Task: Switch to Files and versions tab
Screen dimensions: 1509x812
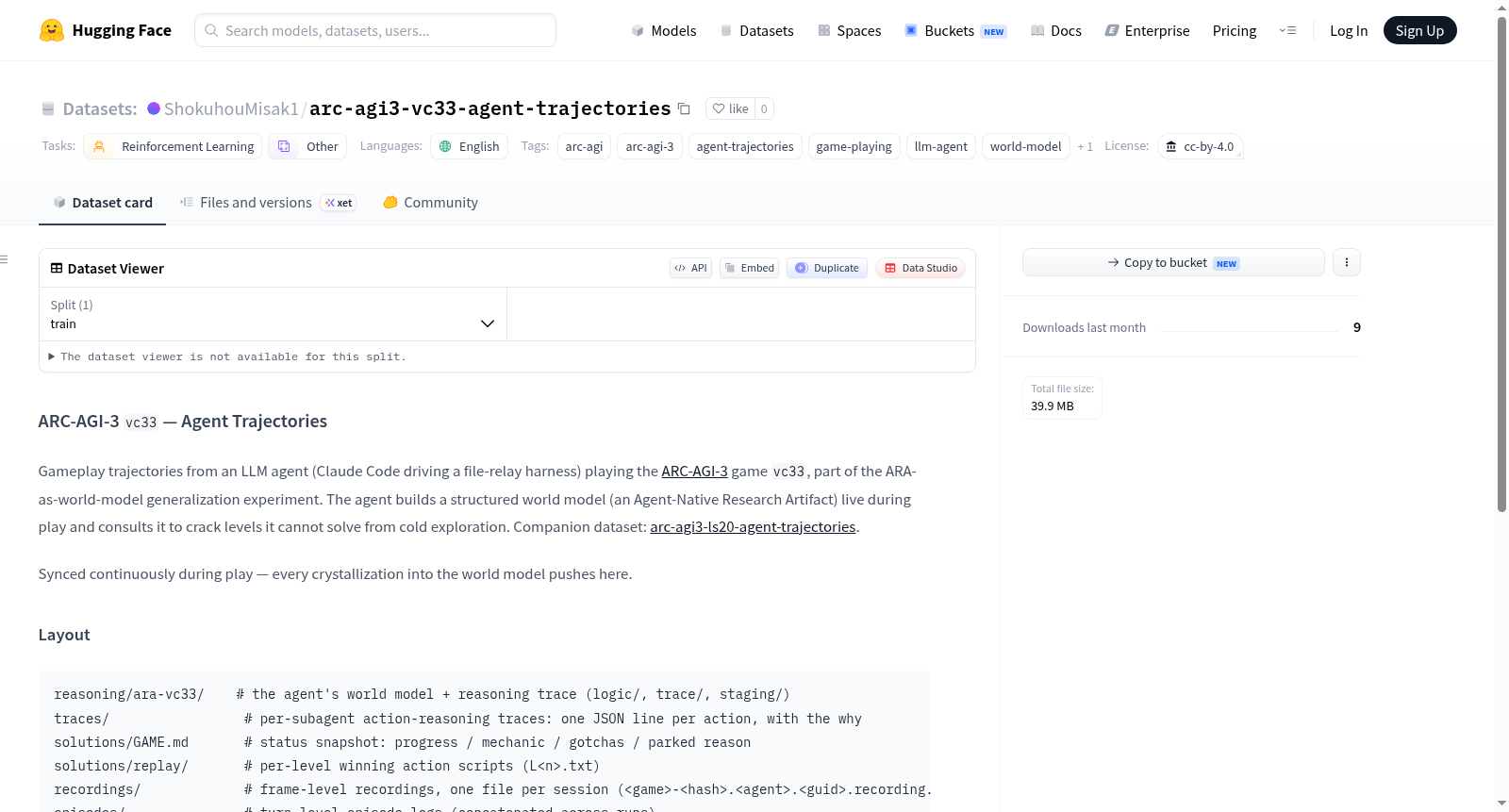Action: tap(267, 203)
